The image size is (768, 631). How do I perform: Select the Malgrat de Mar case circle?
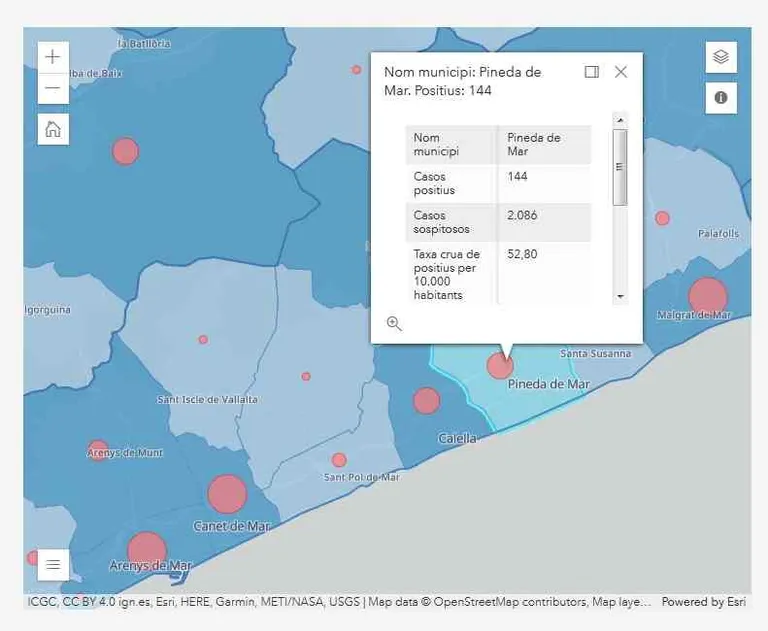(x=708, y=297)
